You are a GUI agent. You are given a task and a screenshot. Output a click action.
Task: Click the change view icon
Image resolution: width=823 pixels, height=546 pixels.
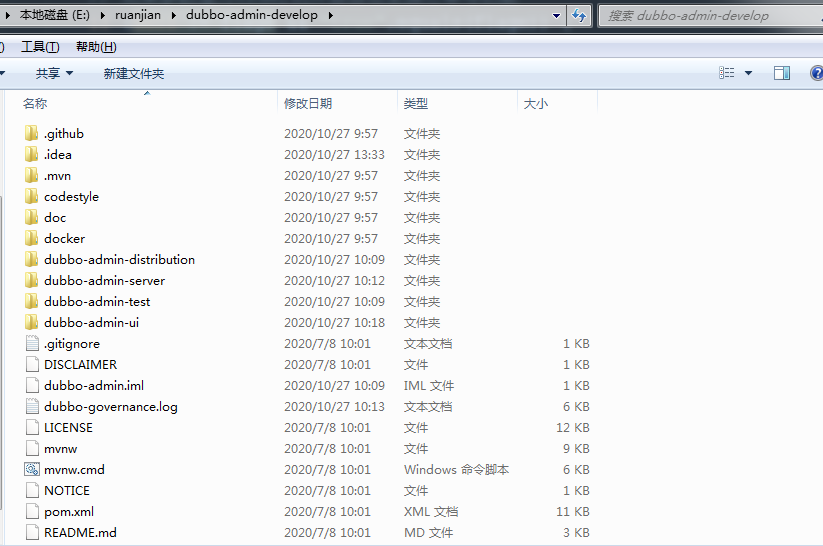[x=727, y=73]
